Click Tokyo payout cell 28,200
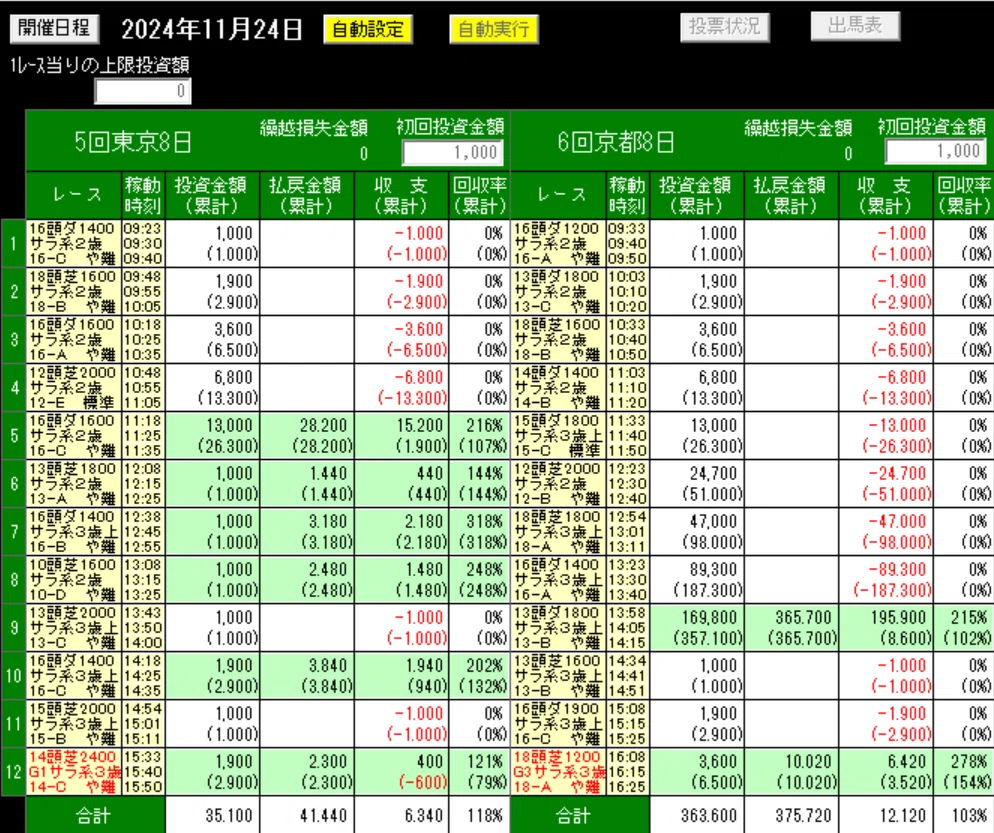 click(x=307, y=436)
